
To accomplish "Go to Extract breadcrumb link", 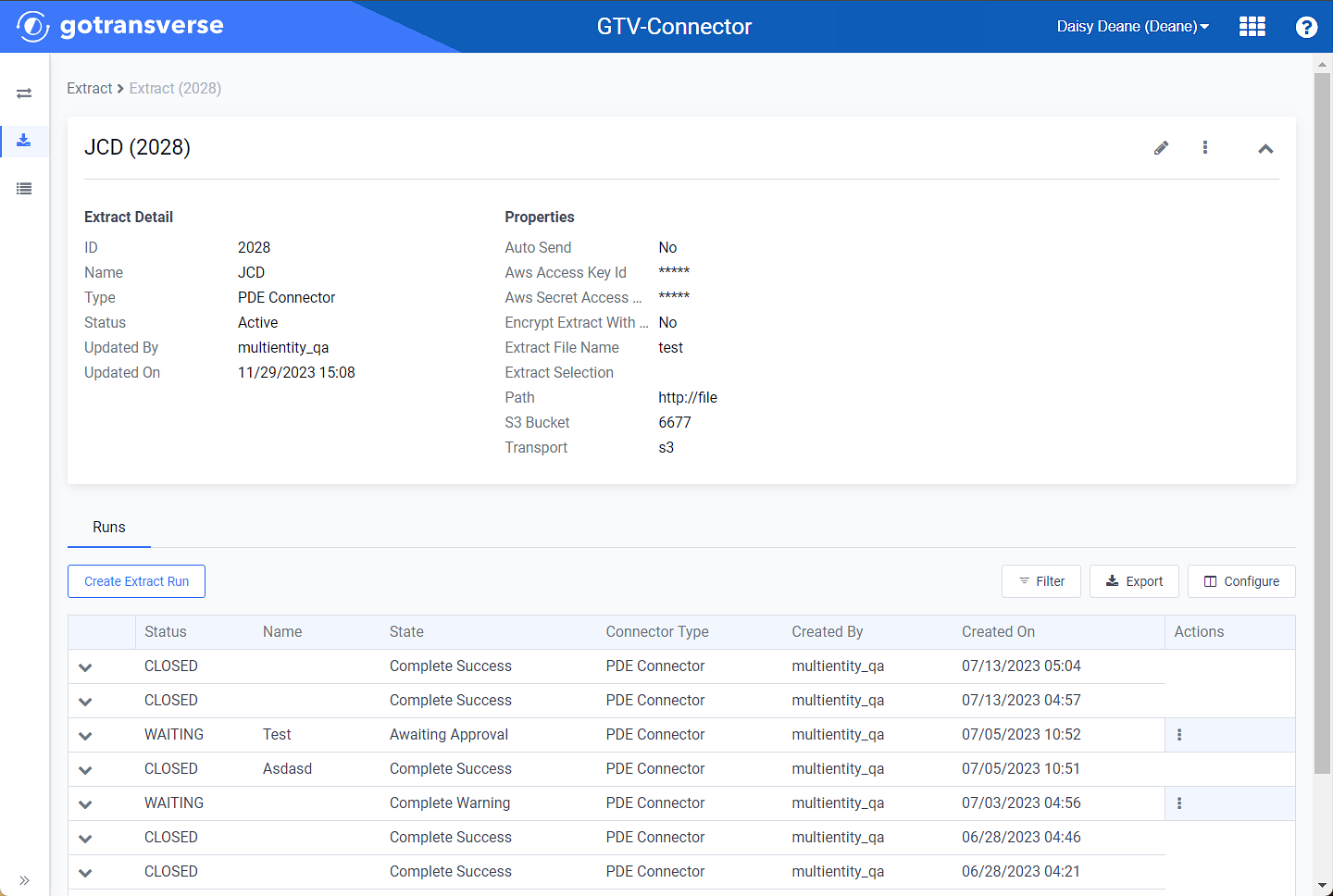I will click(x=89, y=88).
